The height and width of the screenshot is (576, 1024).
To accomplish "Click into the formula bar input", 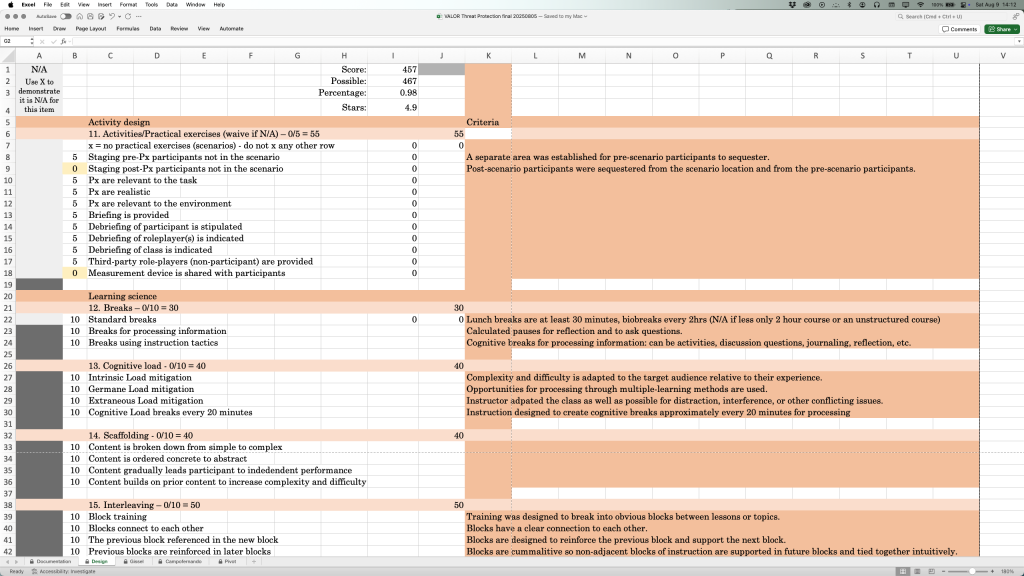I will tap(542, 41).
